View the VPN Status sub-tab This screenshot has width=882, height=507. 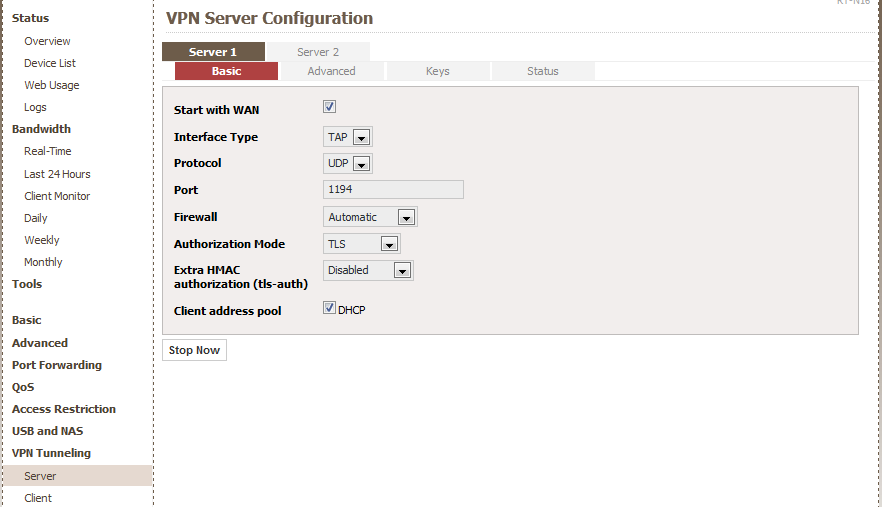point(542,71)
